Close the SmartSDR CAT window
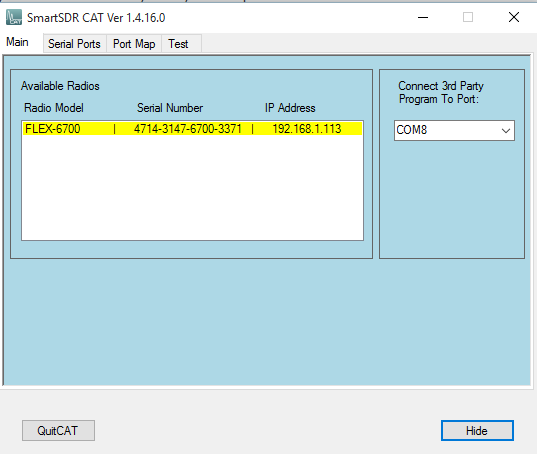The image size is (537, 454). (514, 17)
